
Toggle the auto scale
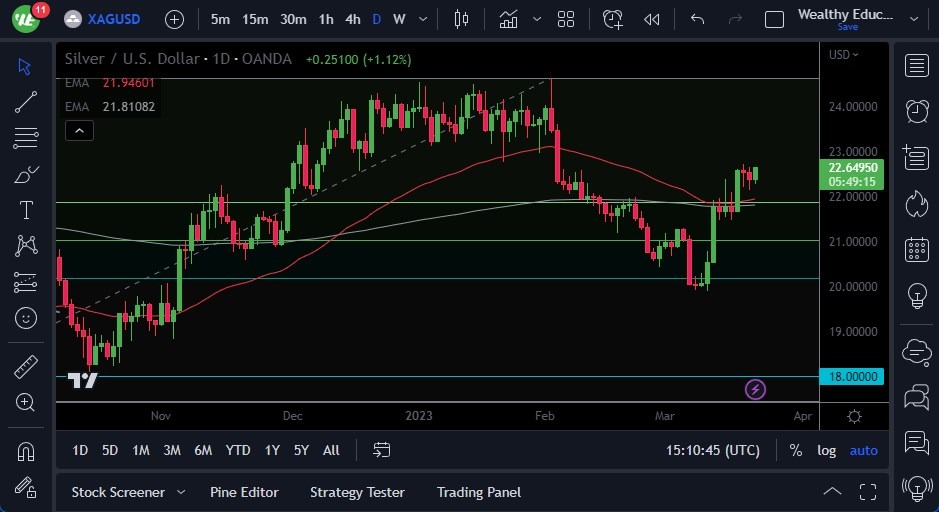pyautogui.click(x=864, y=450)
